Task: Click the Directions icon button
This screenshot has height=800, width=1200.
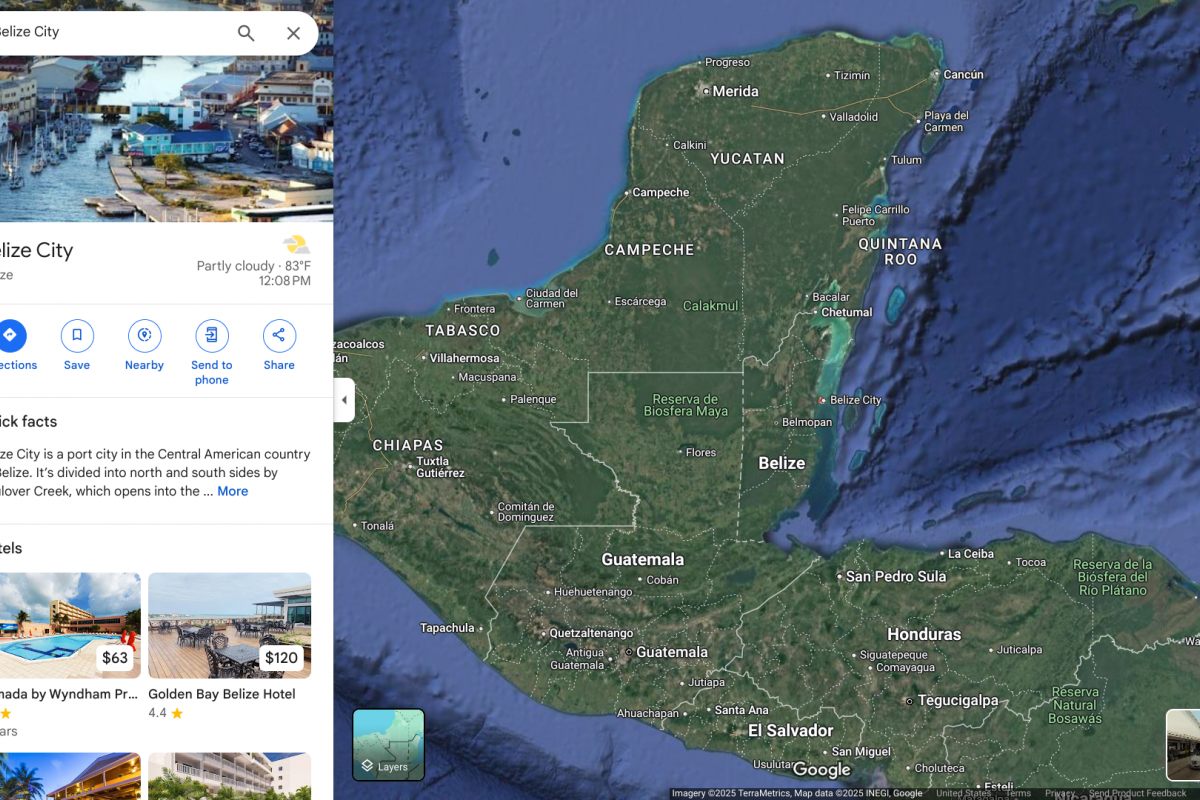Action: [10, 336]
